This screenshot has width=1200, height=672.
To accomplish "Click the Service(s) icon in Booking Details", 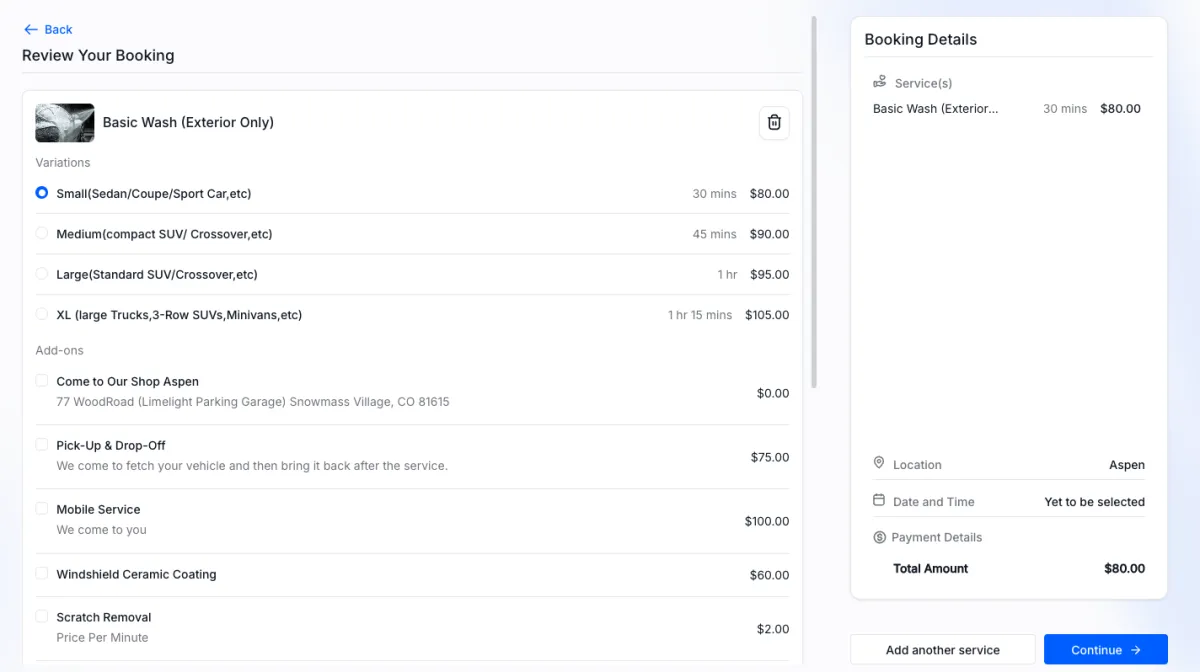I will click(880, 82).
